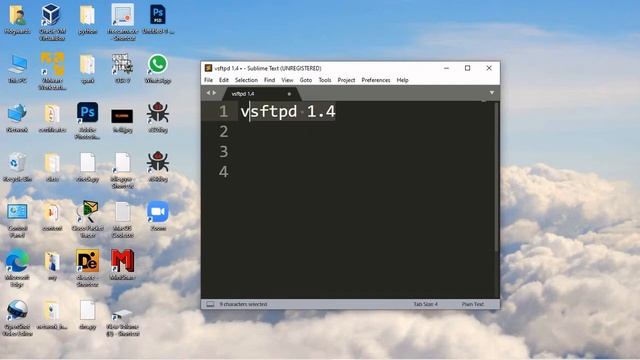Close the Sublime Text window
Image resolution: width=640 pixels, height=360 pixels.
pyautogui.click(x=489, y=68)
